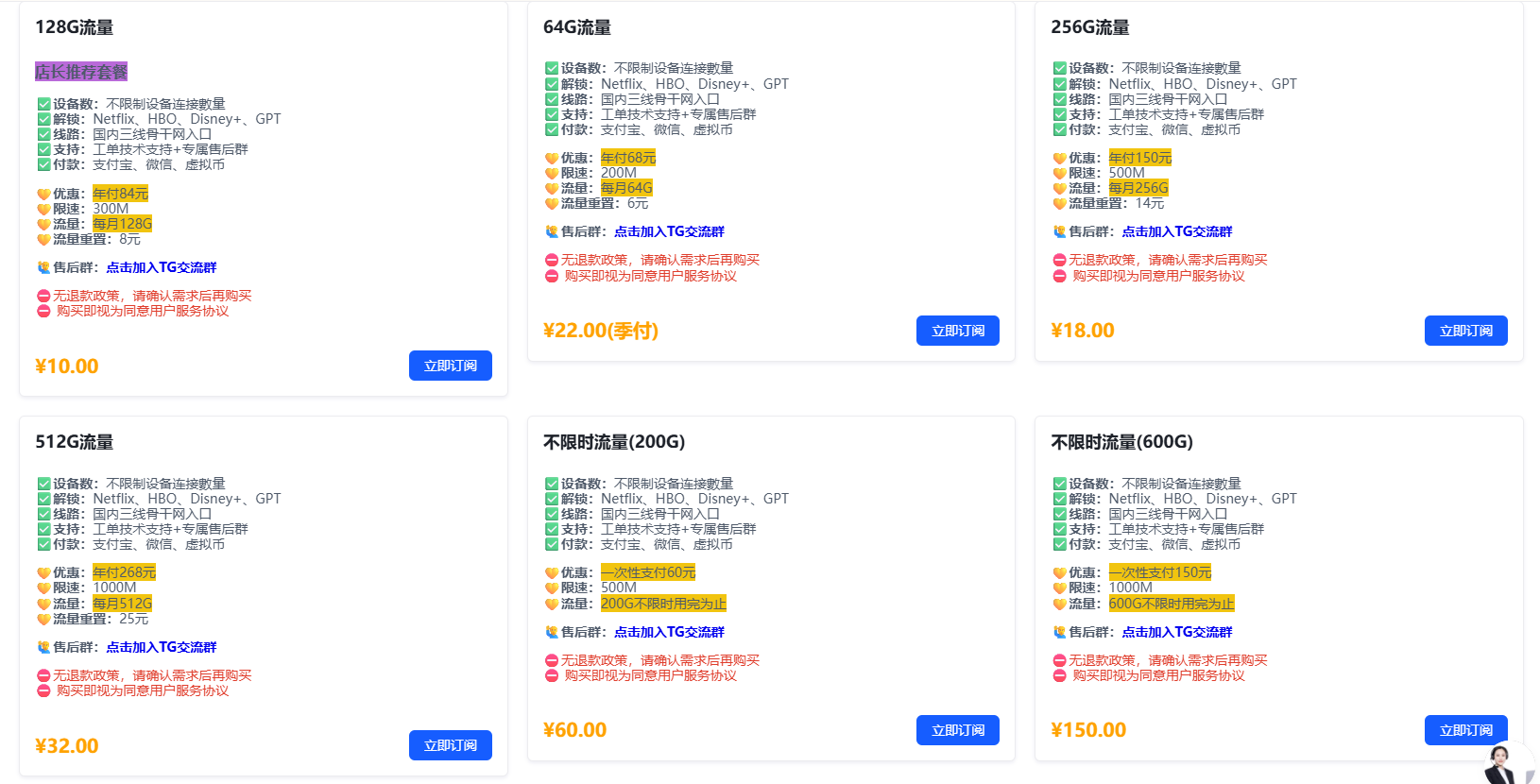Click the 售后群 people icon in 512G plan
Viewport: 1540px width, 784px height.
(43, 647)
